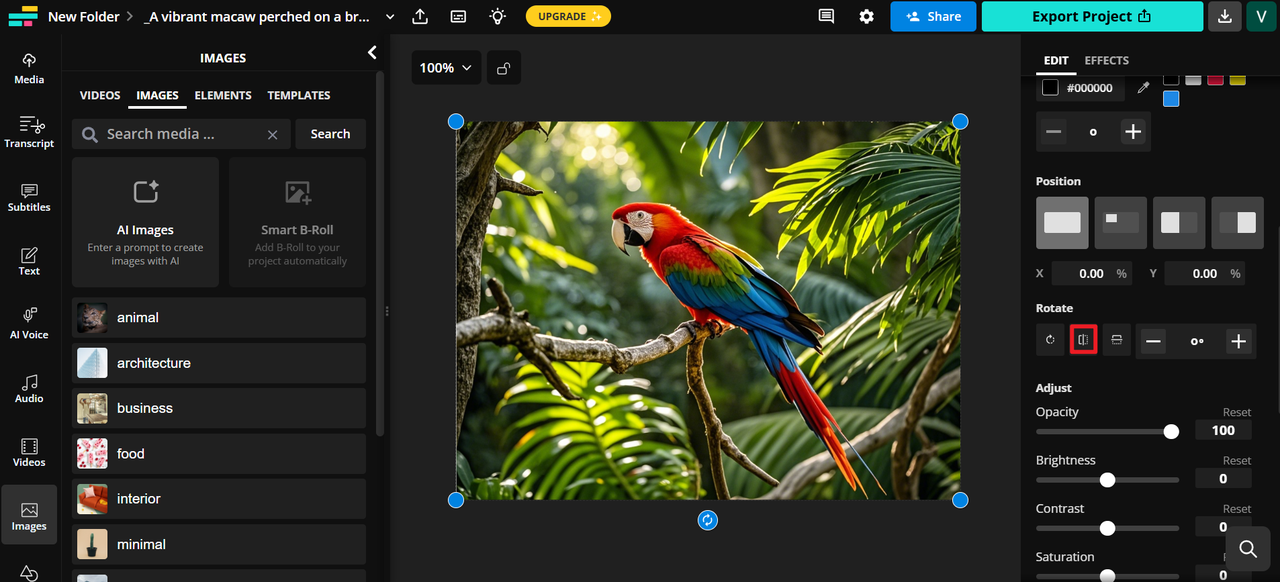This screenshot has width=1280, height=582.
Task: Click Export Project button
Action: (1092, 16)
